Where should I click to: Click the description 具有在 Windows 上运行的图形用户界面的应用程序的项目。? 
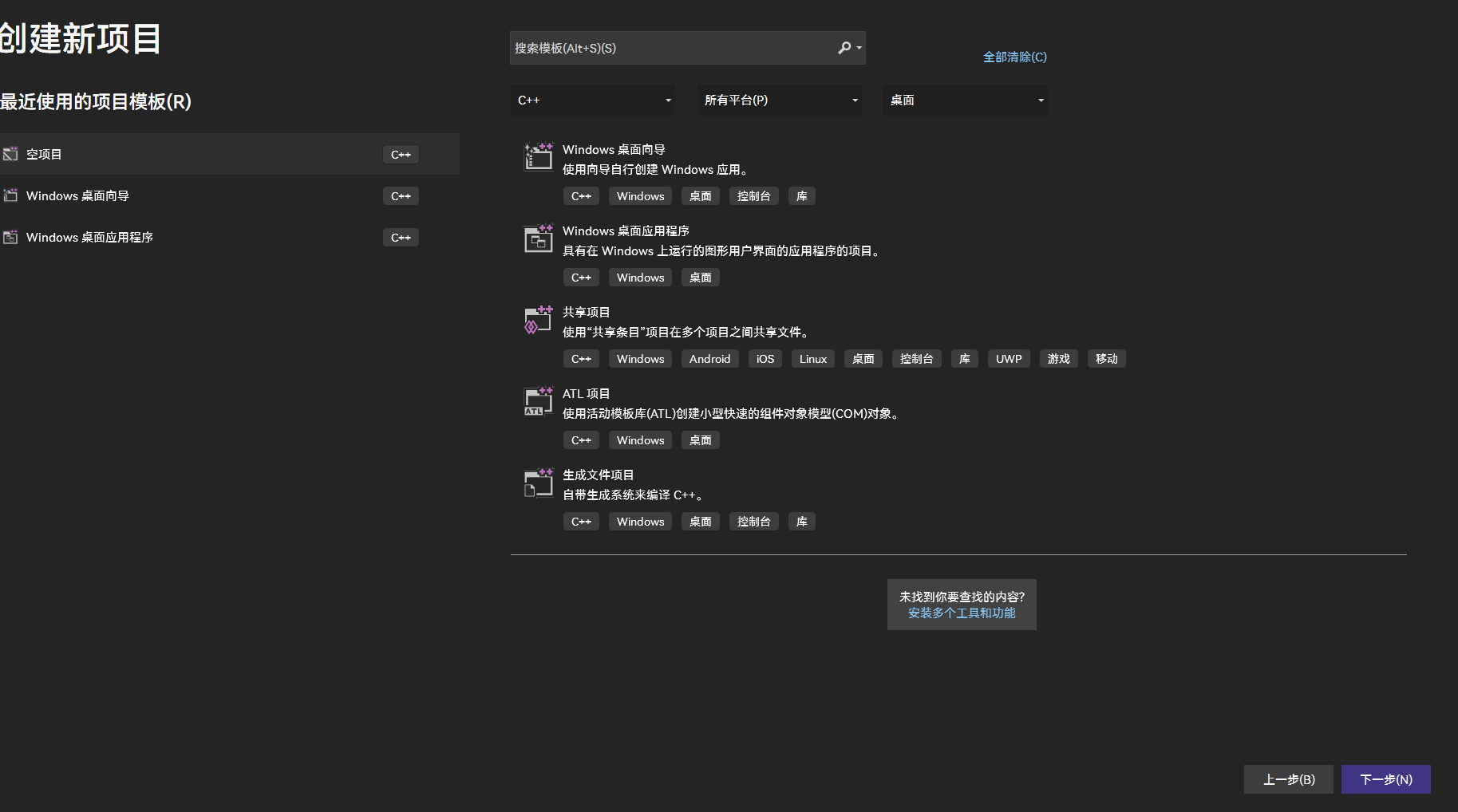723,250
